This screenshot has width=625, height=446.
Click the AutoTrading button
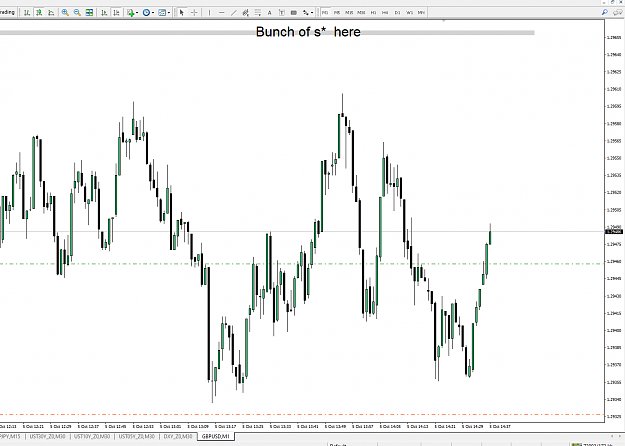click(x=8, y=12)
